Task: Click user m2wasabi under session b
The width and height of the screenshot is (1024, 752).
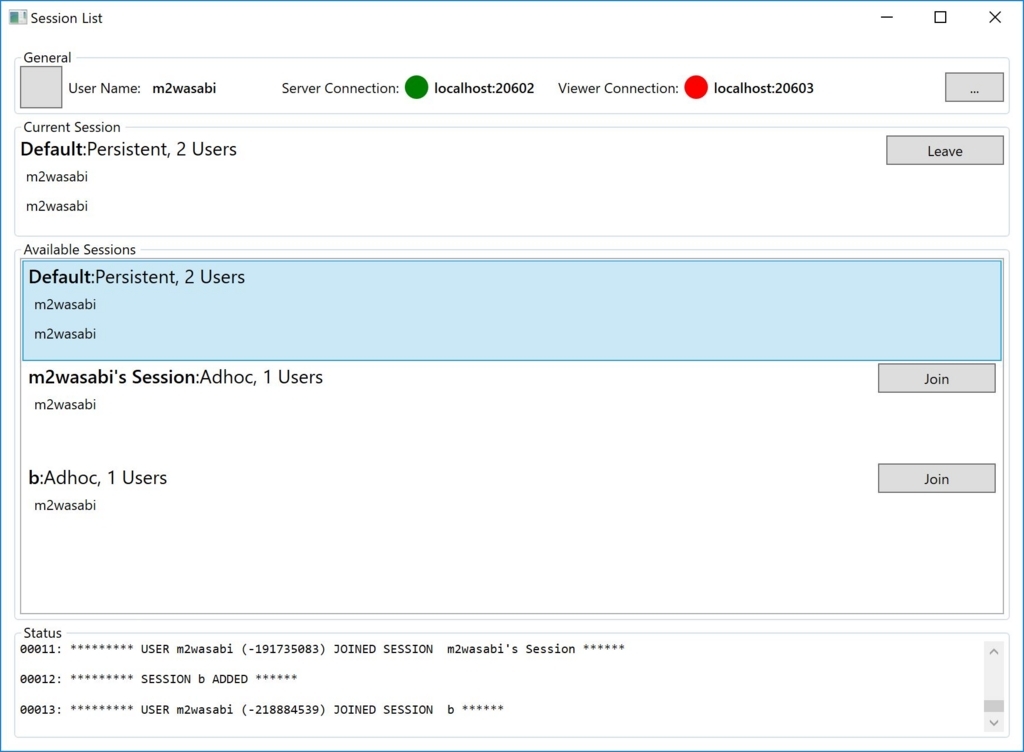Action: 65,505
